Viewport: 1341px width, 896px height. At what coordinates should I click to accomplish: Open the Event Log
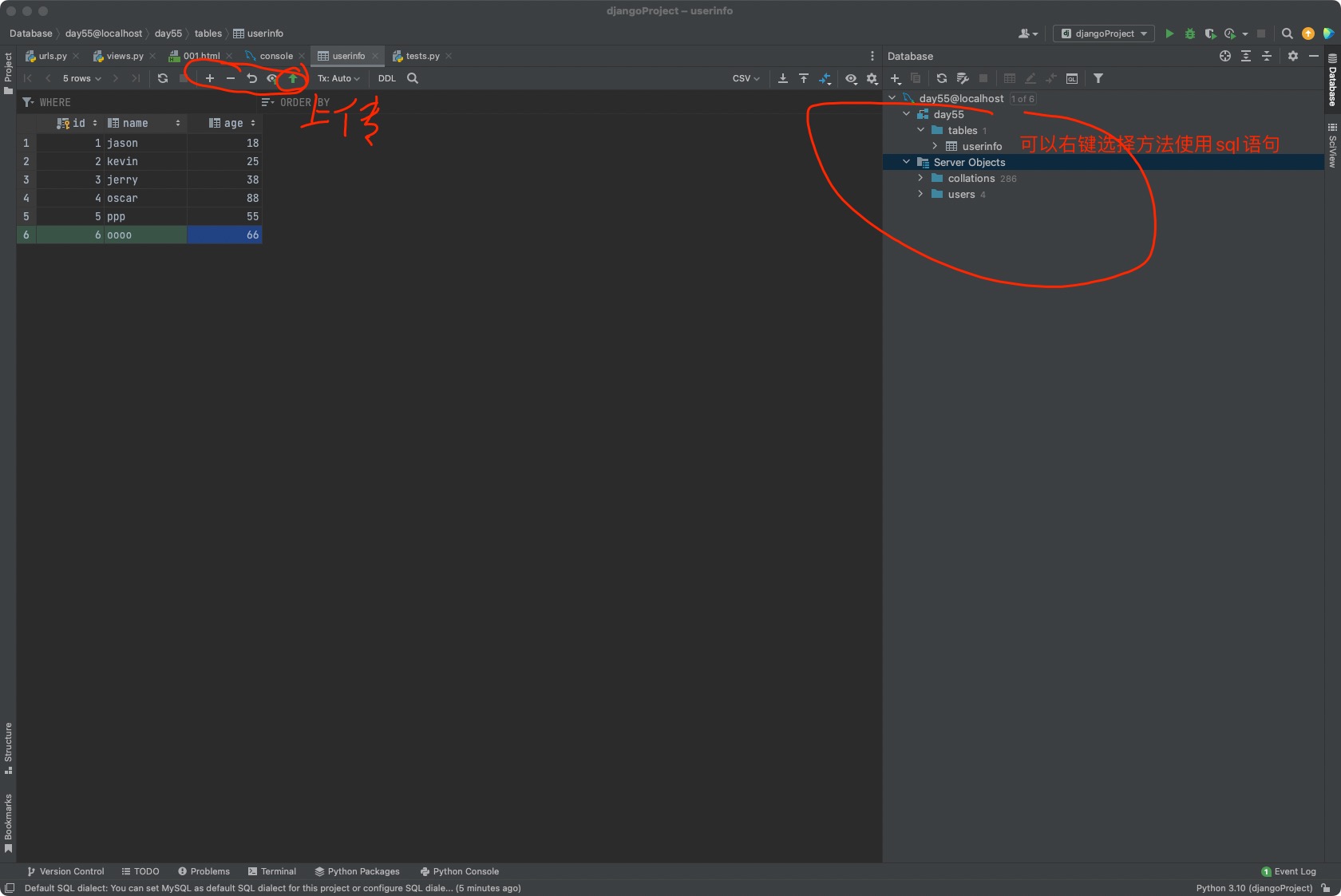[1288, 871]
